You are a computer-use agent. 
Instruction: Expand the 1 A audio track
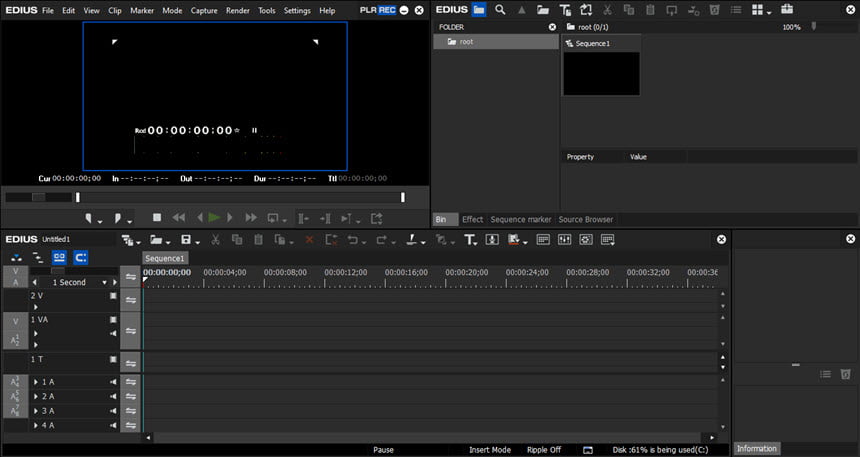pyautogui.click(x=36, y=382)
